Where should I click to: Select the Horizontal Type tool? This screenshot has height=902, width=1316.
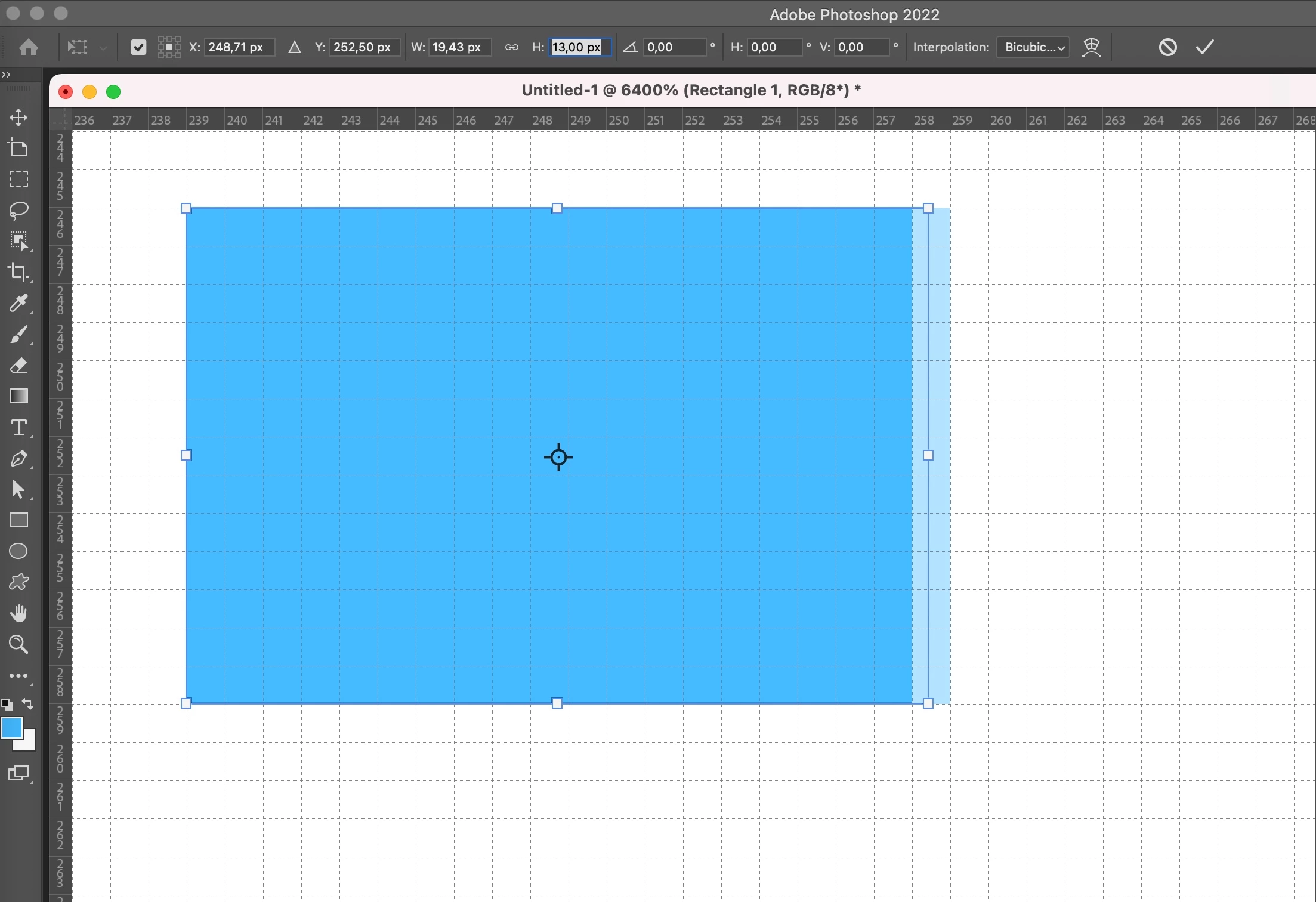coord(18,428)
